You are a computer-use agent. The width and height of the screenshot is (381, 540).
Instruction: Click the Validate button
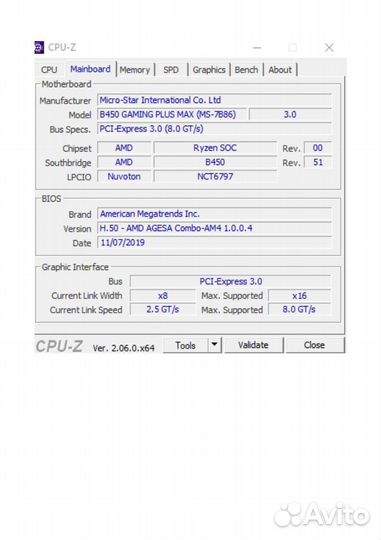[253, 345]
